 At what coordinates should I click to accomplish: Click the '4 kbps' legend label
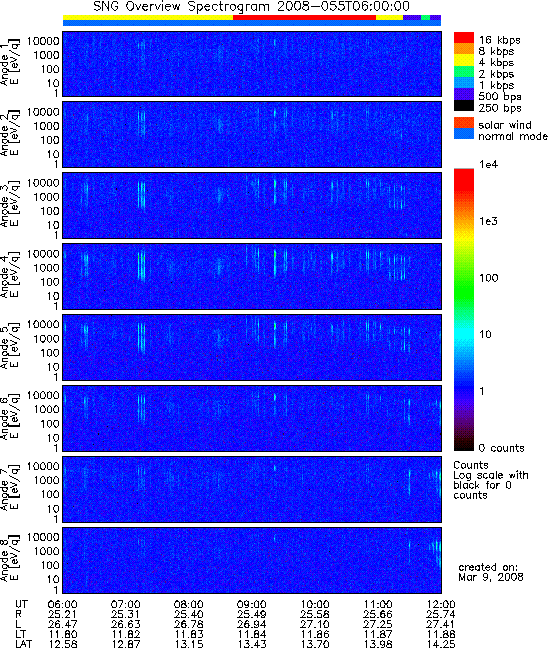pyautogui.click(x=496, y=63)
